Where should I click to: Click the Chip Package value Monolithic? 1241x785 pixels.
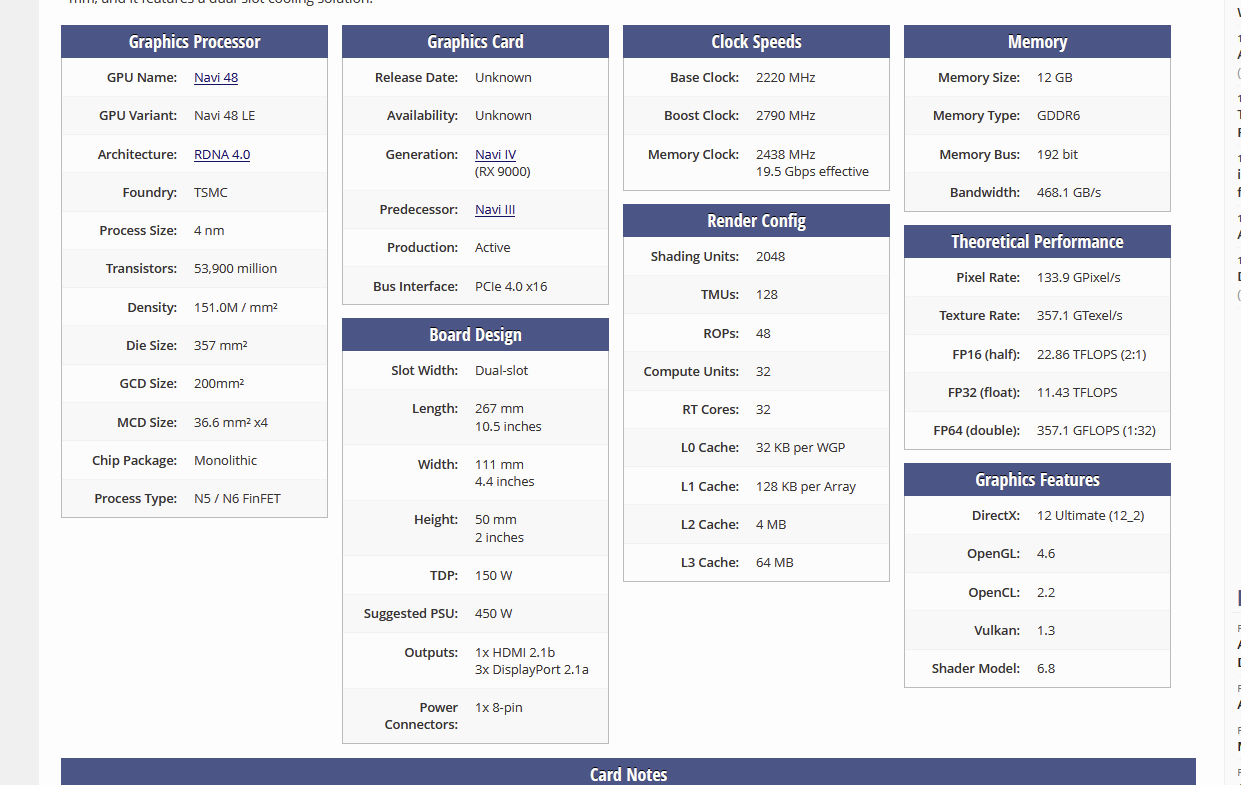click(x=226, y=460)
